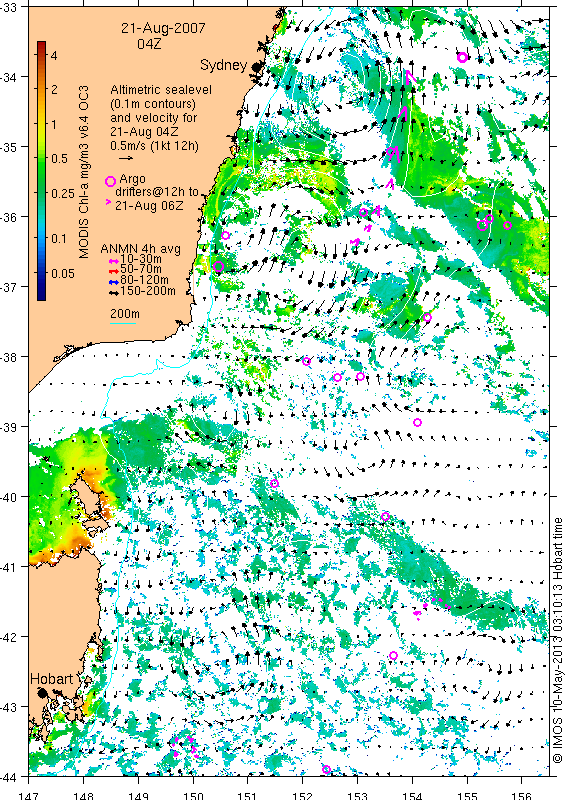The height and width of the screenshot is (800, 570).
Task: Click color bar tick label '0.05'
Action: click(x=63, y=273)
